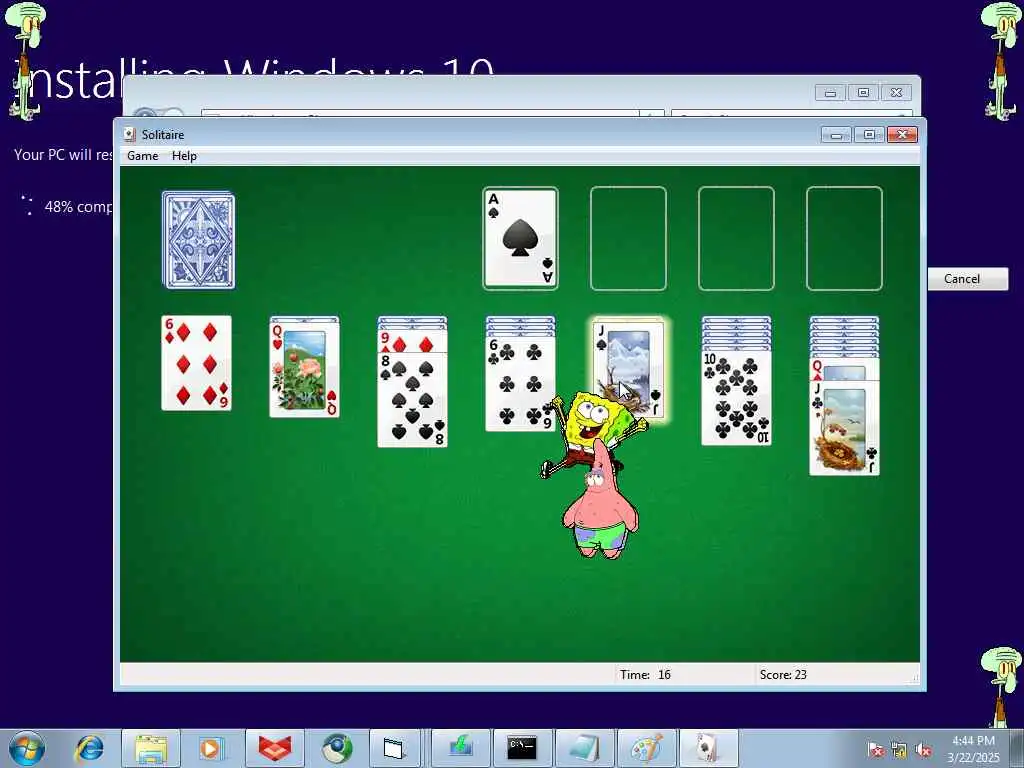This screenshot has height=768, width=1024.
Task: Minimize the background window behind Solitaire
Action: click(830, 93)
